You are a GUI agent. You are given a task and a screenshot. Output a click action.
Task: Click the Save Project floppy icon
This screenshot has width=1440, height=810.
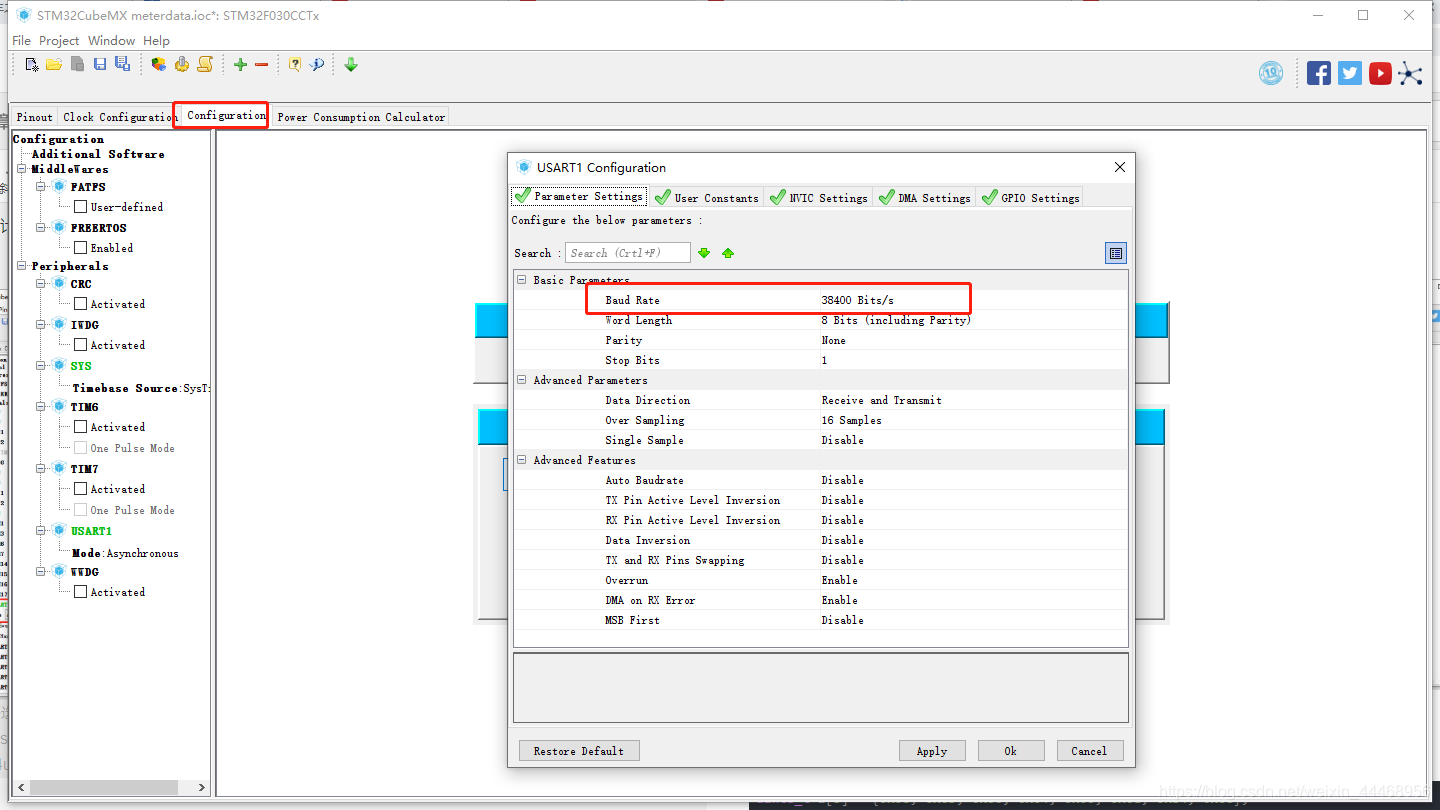(100, 65)
